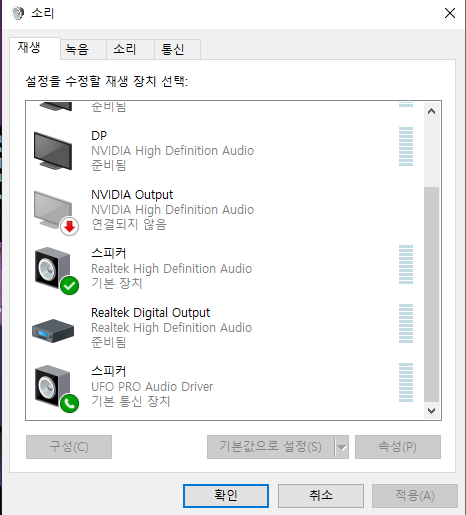Click the green checkmark badge on Realtek speaker
The width and height of the screenshot is (466, 515).
tap(69, 286)
